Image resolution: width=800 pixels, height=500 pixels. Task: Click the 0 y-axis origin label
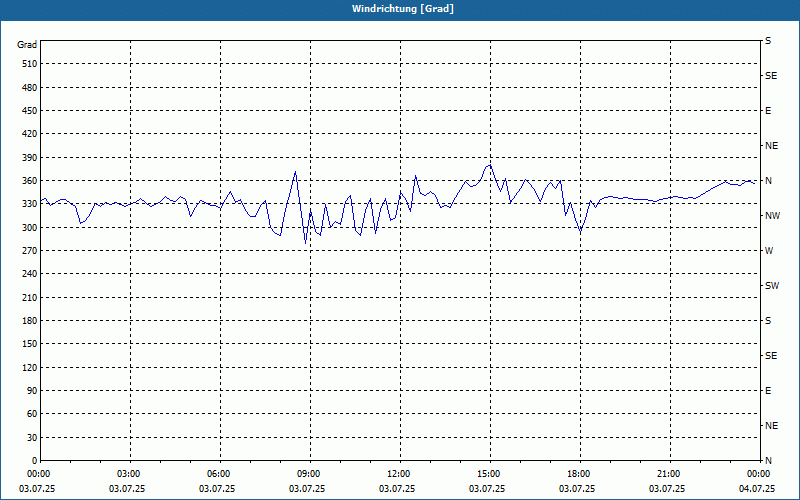coord(35,461)
